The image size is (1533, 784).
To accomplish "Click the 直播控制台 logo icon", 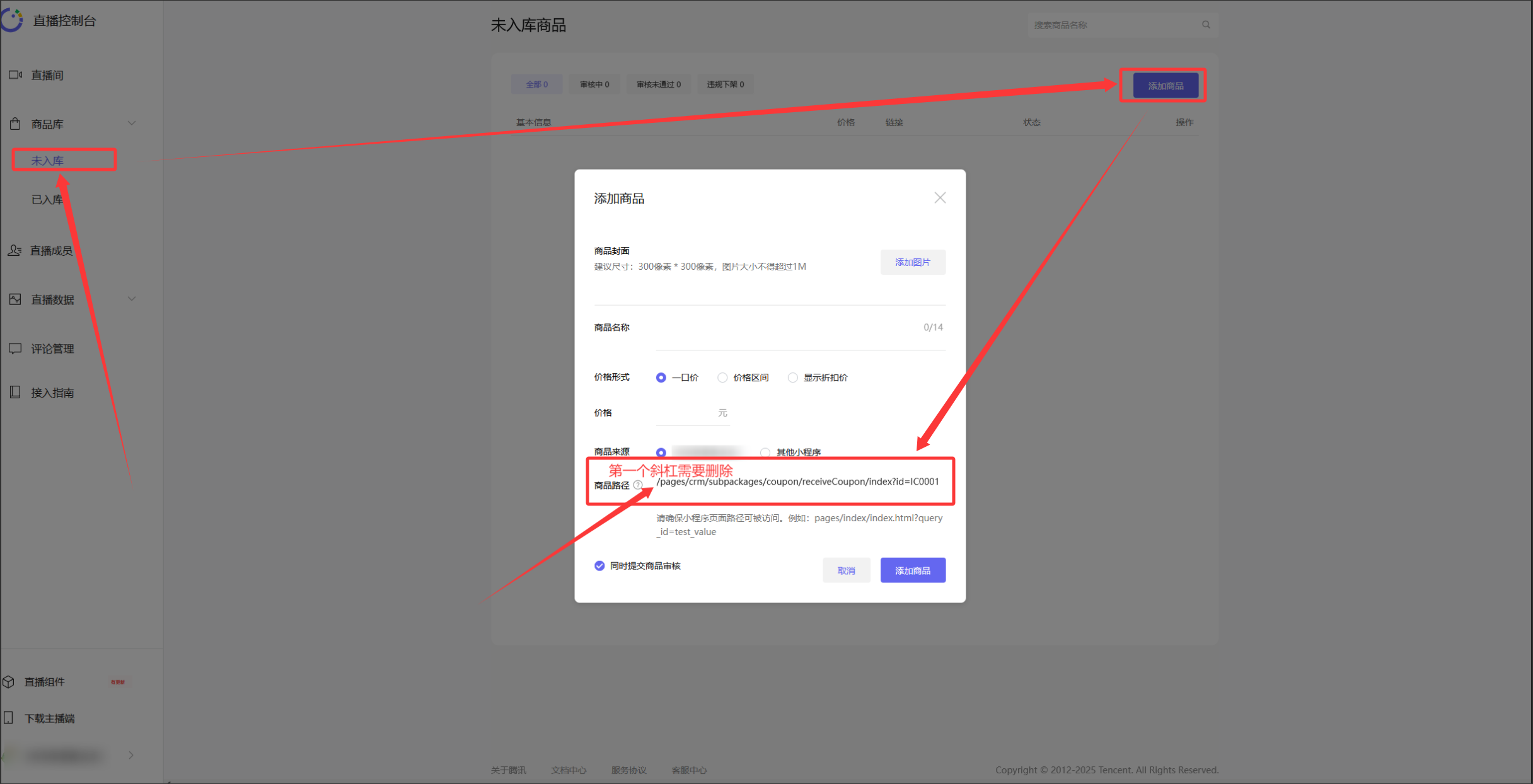I will [11, 20].
